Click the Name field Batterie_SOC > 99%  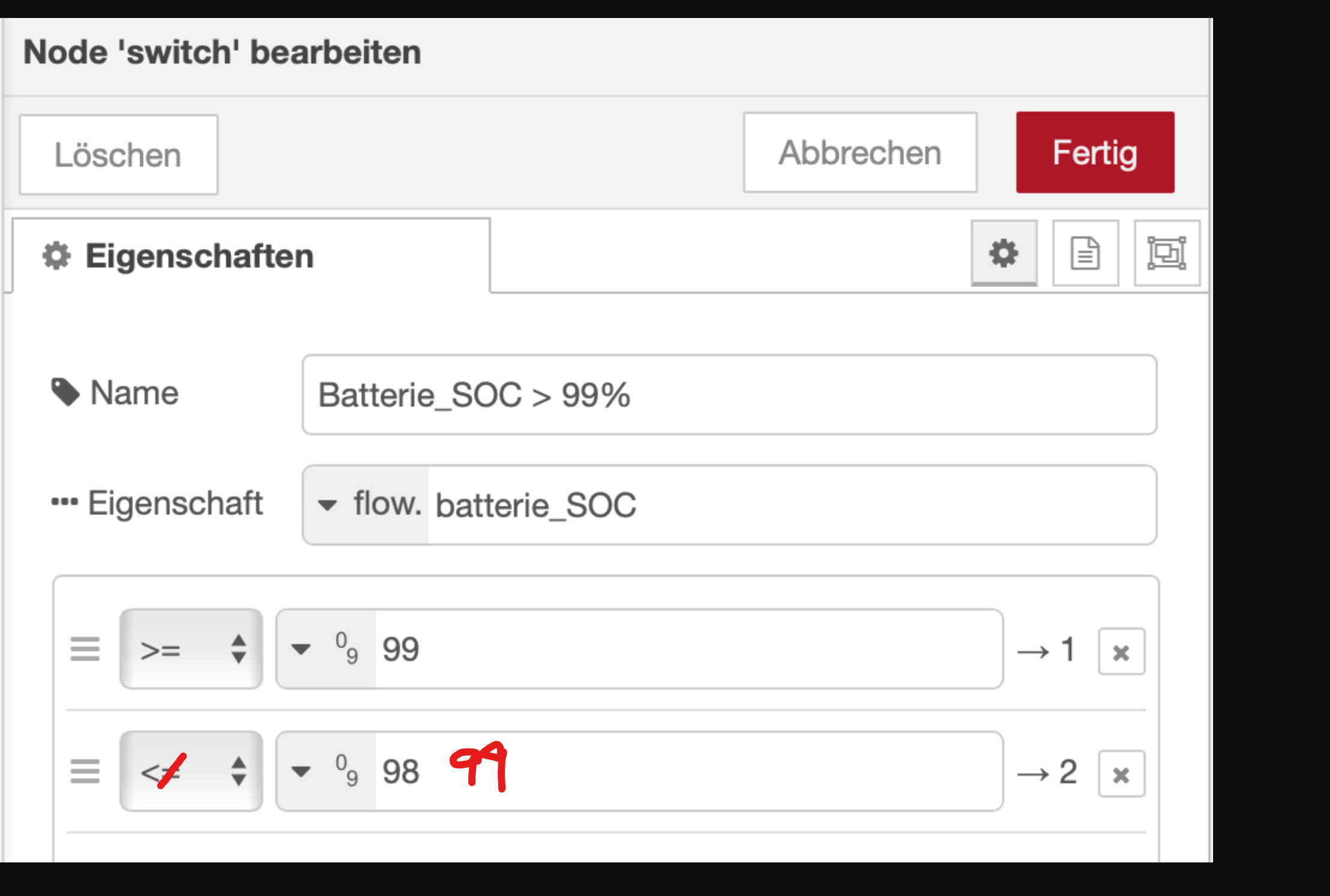729,395
